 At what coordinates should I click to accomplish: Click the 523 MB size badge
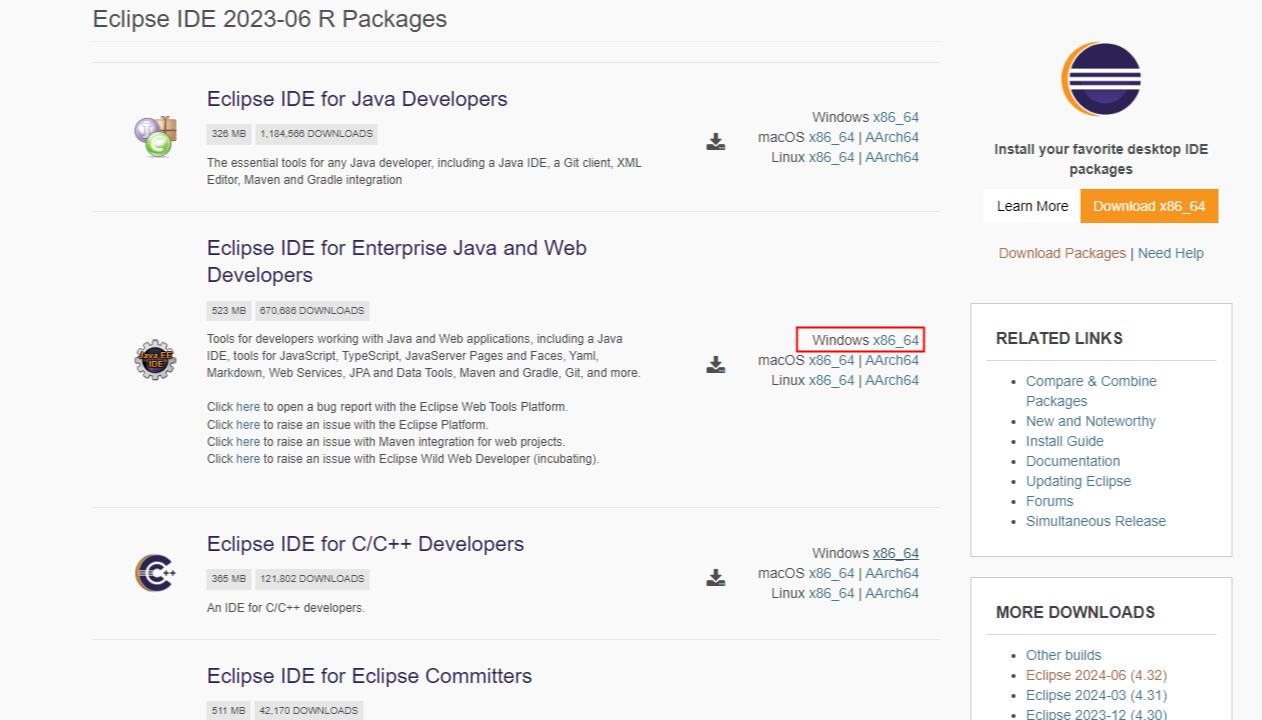[229, 311]
